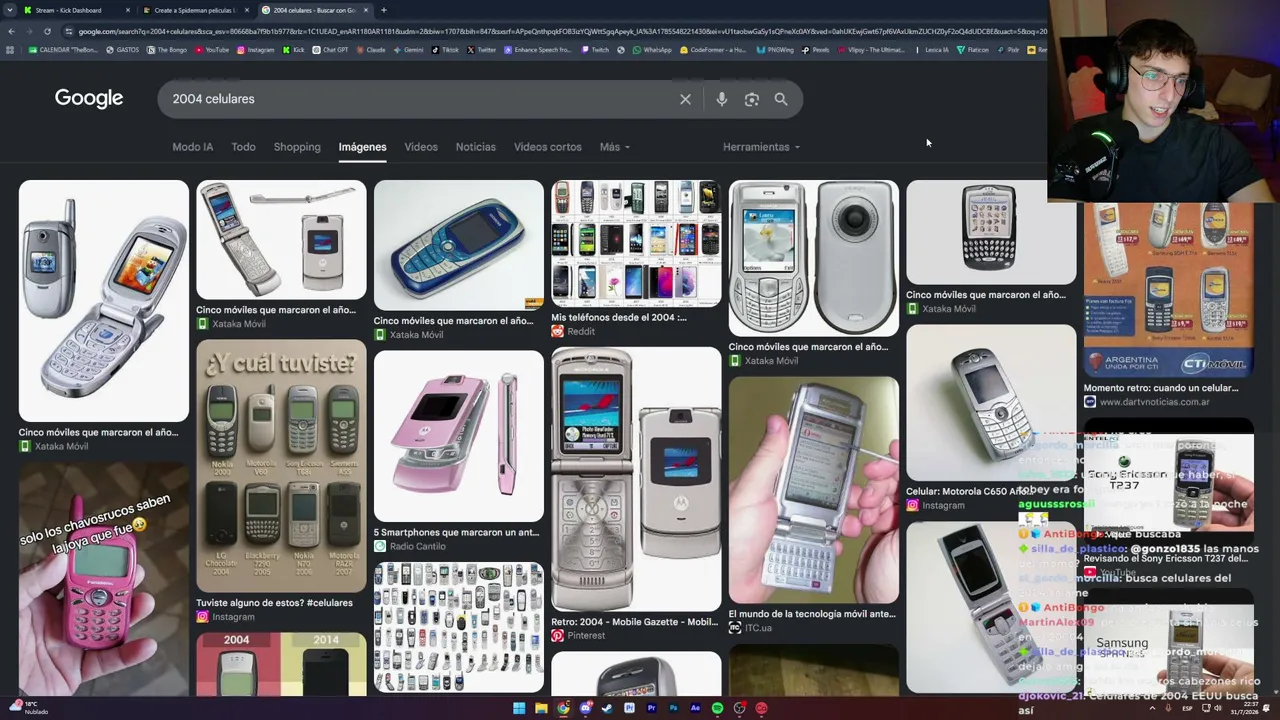The width and height of the screenshot is (1280, 720).
Task: Open the pink Motorola RAZR image result
Action: pyautogui.click(x=459, y=436)
